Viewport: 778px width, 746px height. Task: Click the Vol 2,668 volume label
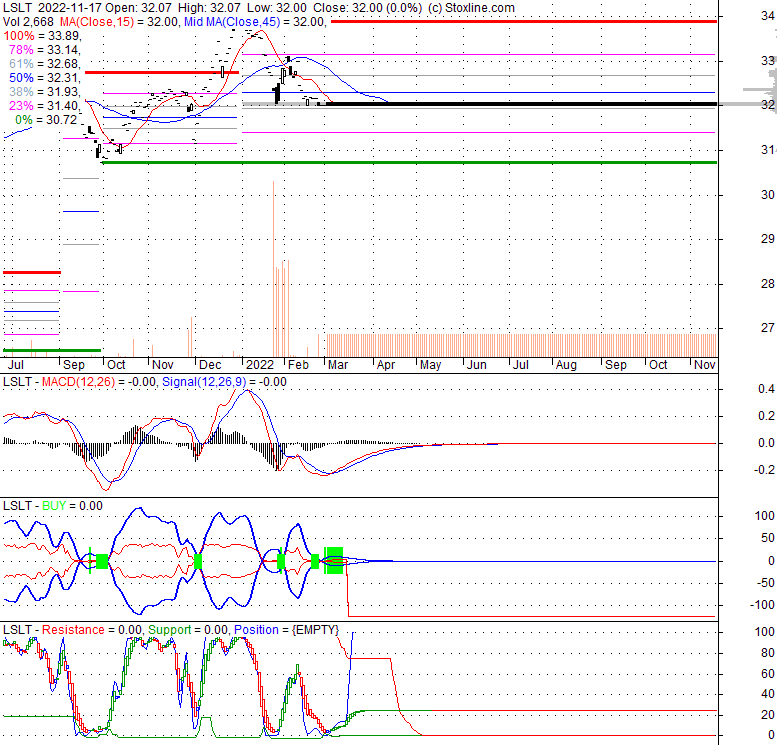pos(30,21)
